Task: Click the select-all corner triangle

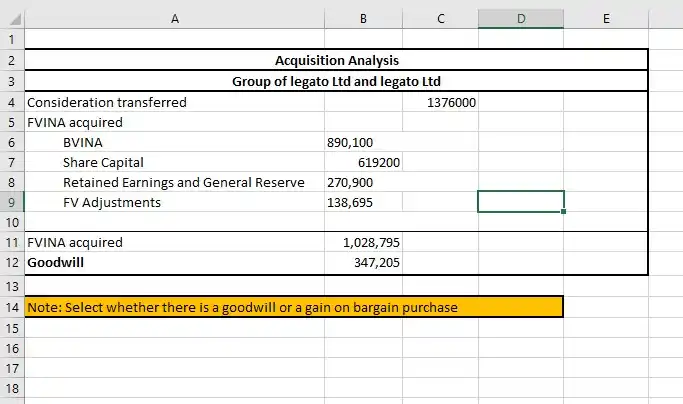Action: pos(15,20)
